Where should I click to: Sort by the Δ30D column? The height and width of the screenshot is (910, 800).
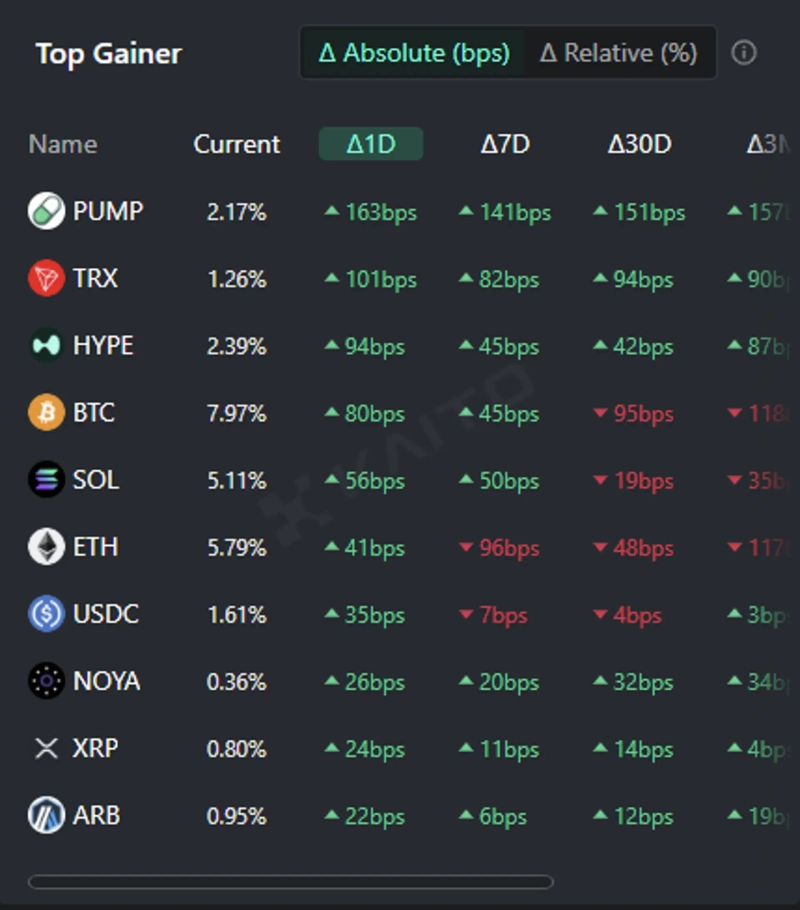tap(639, 144)
